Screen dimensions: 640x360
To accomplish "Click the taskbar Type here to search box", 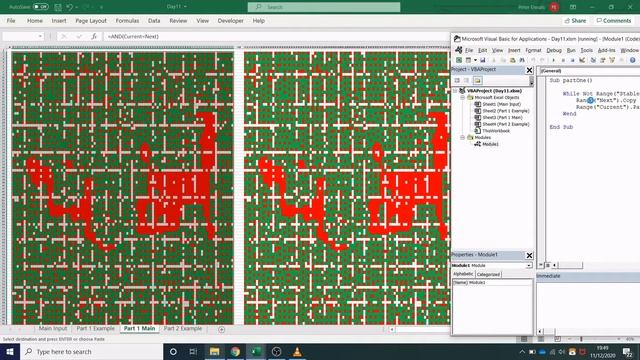I will [91, 351].
